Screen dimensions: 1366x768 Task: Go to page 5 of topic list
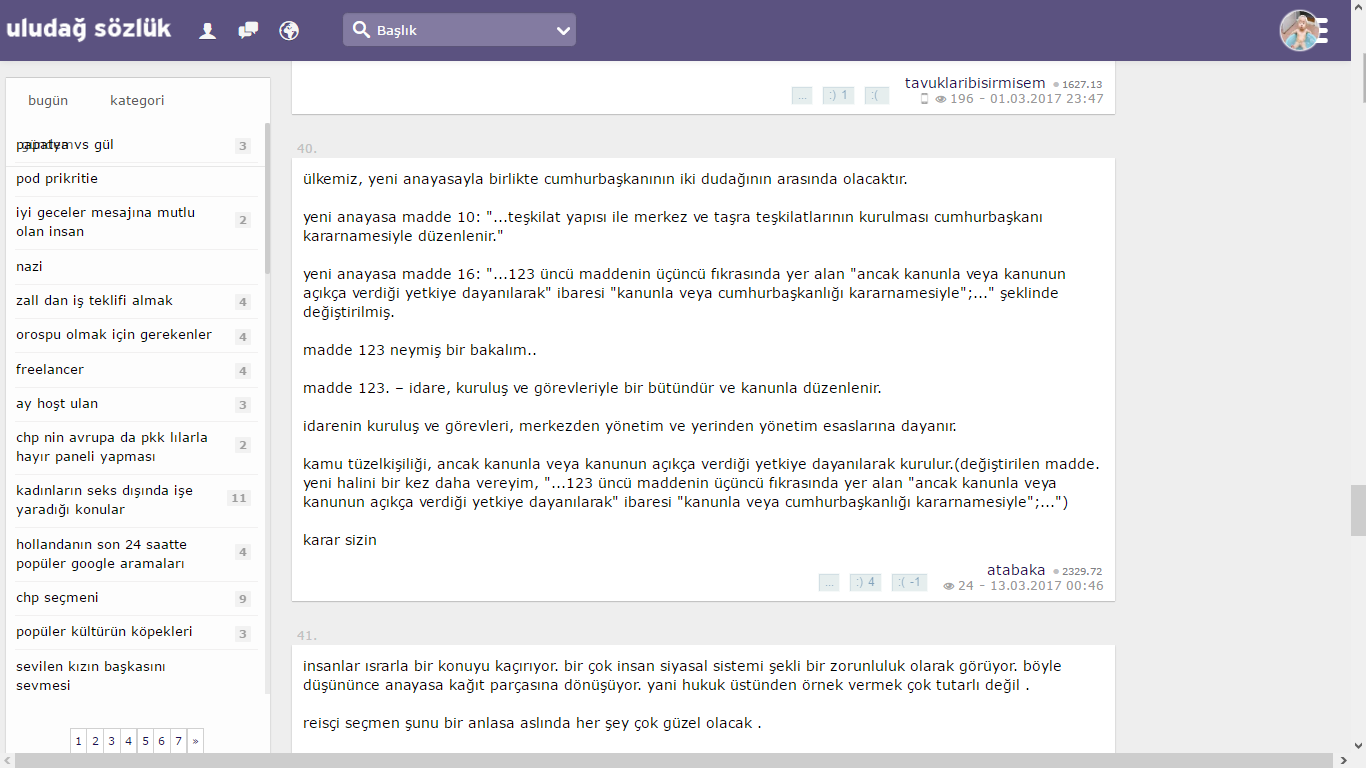click(145, 741)
